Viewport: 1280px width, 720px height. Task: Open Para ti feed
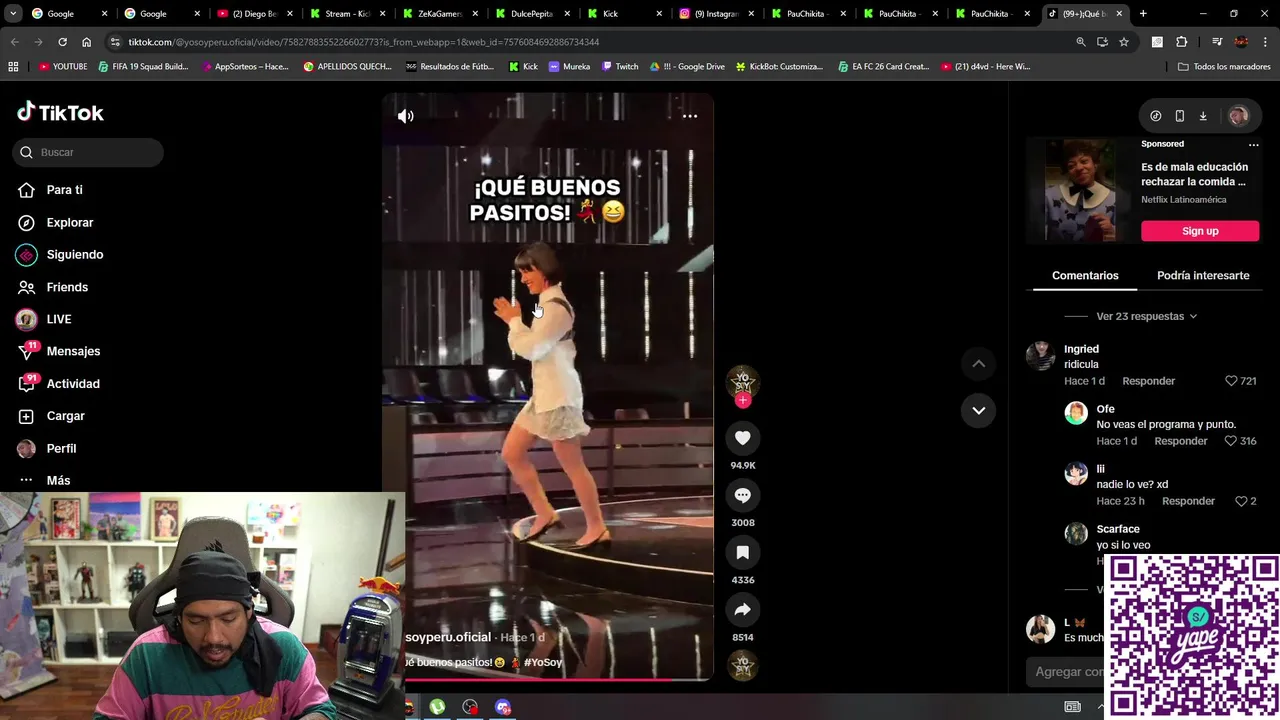point(64,190)
